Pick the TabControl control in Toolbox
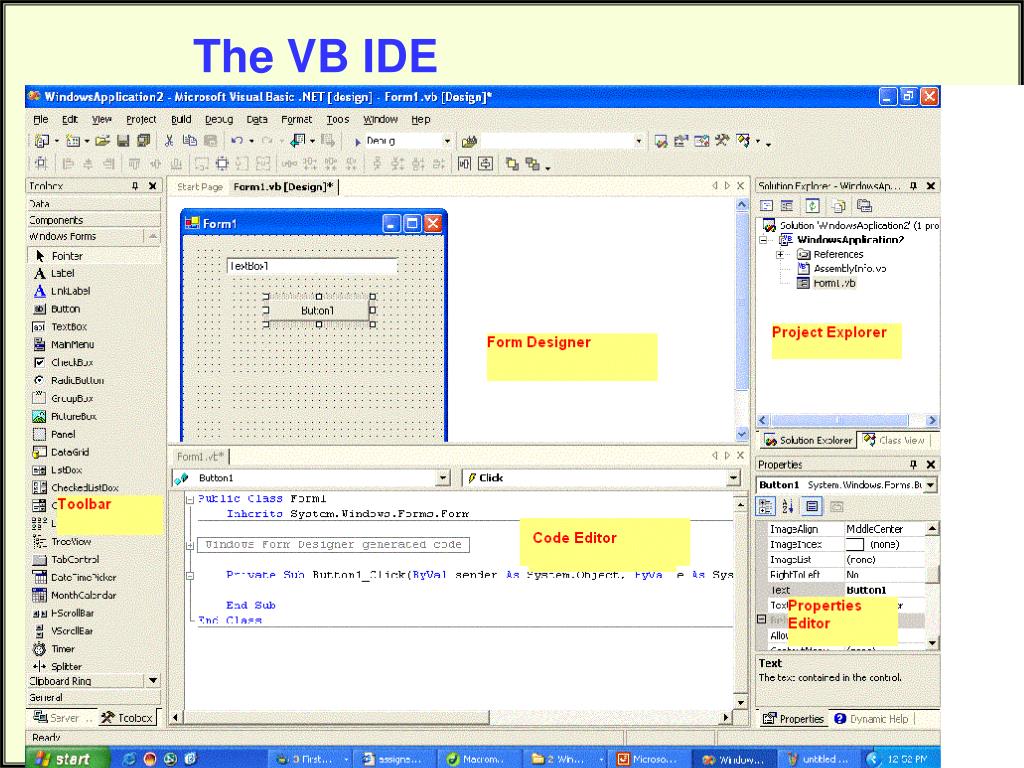This screenshot has height=768, width=1024. 66,560
